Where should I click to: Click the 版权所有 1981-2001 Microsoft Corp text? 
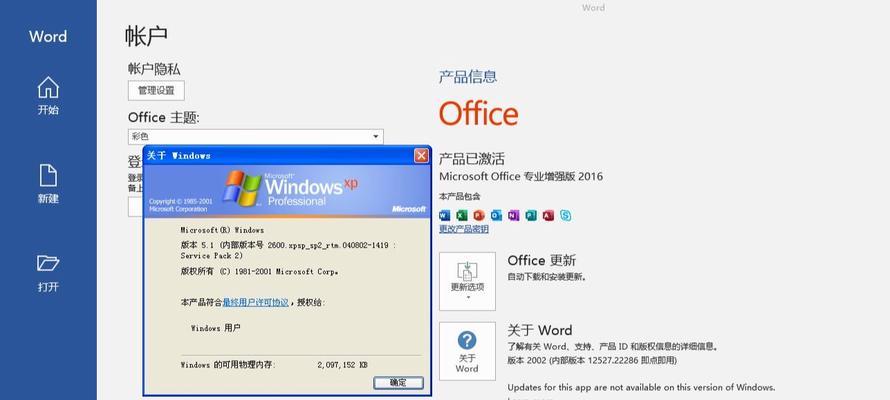(x=259, y=272)
